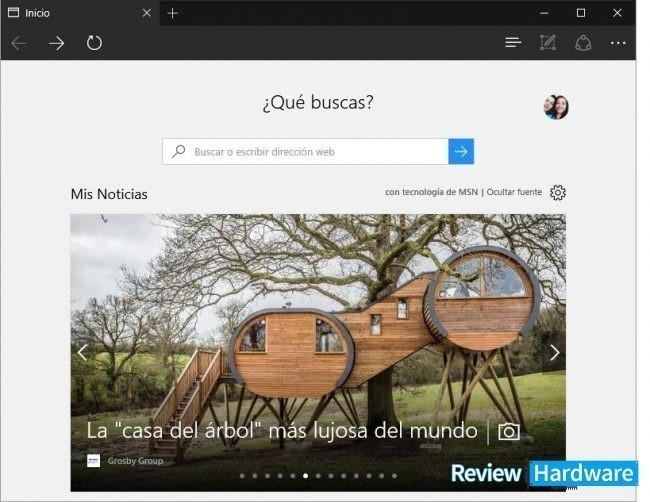Open the Web Note pen icon
Screen dimensions: 650x502
(548, 42)
